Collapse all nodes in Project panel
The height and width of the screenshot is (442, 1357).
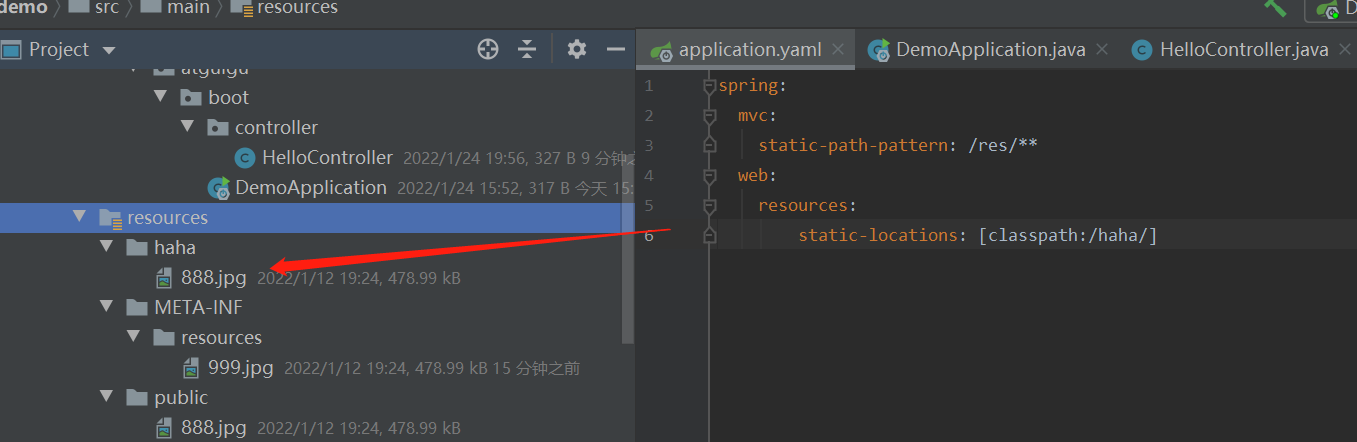(528, 49)
